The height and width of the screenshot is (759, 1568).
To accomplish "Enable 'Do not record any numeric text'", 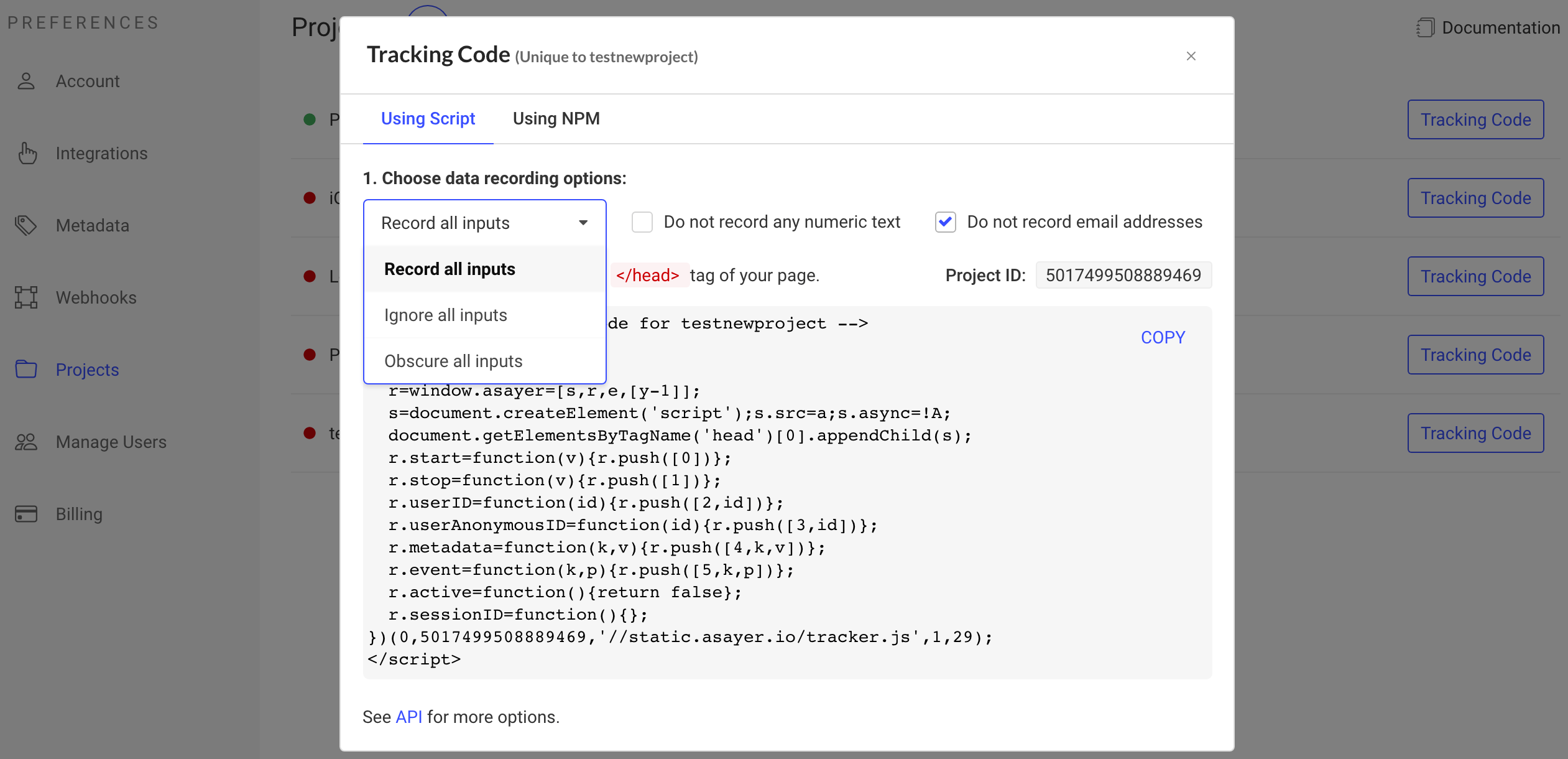I will pos(642,222).
